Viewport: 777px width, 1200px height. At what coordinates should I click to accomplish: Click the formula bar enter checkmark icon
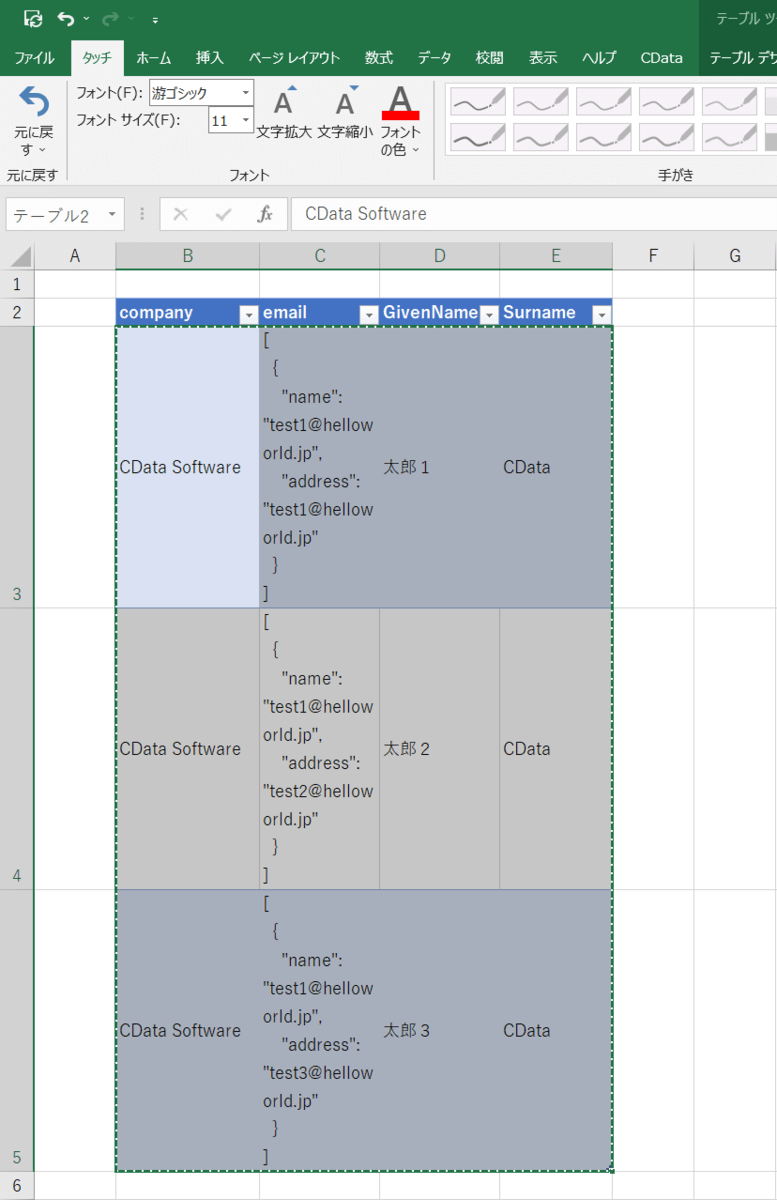[223, 214]
